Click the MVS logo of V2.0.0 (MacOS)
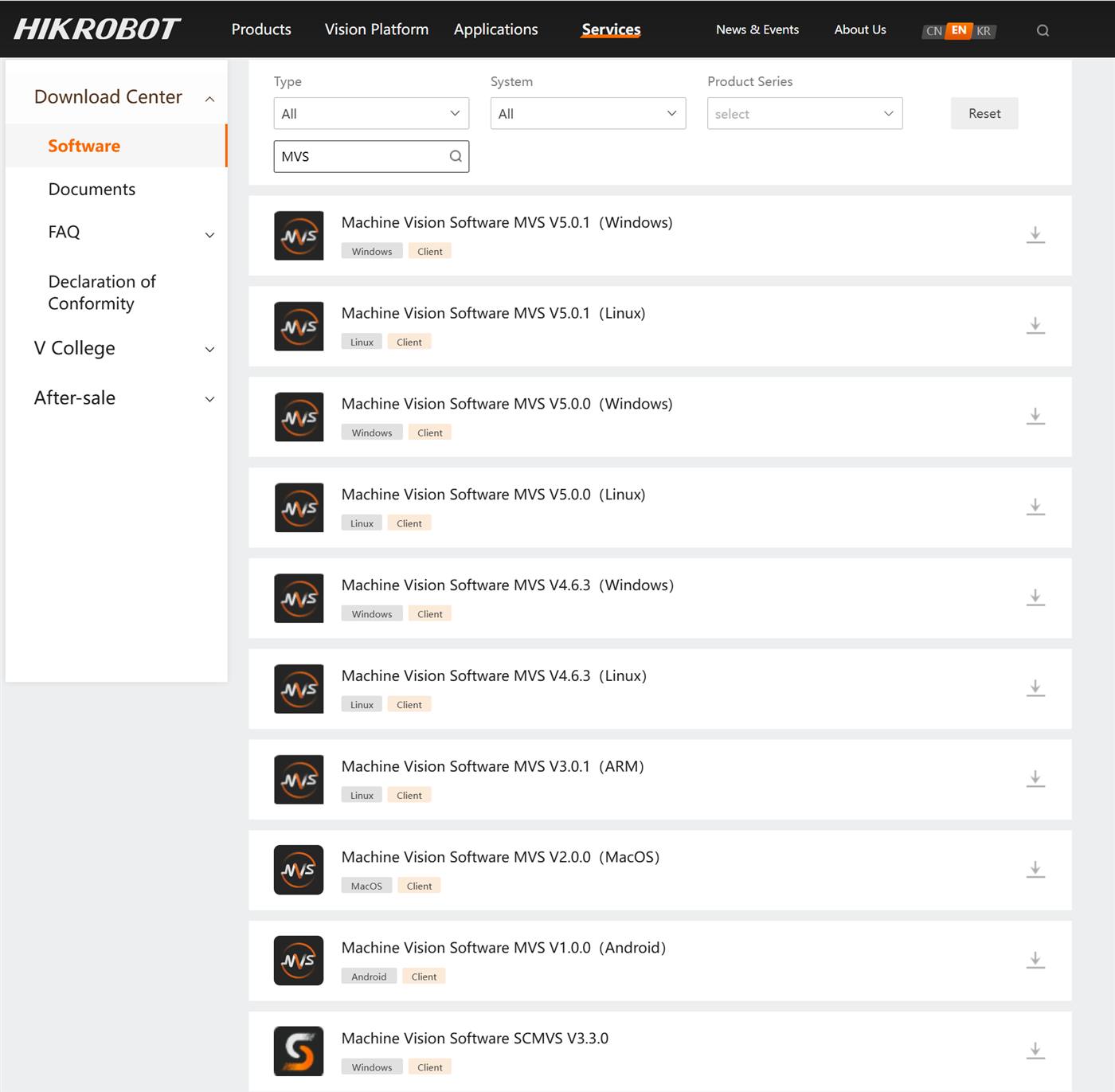The height and width of the screenshot is (1092, 1115). (x=299, y=870)
